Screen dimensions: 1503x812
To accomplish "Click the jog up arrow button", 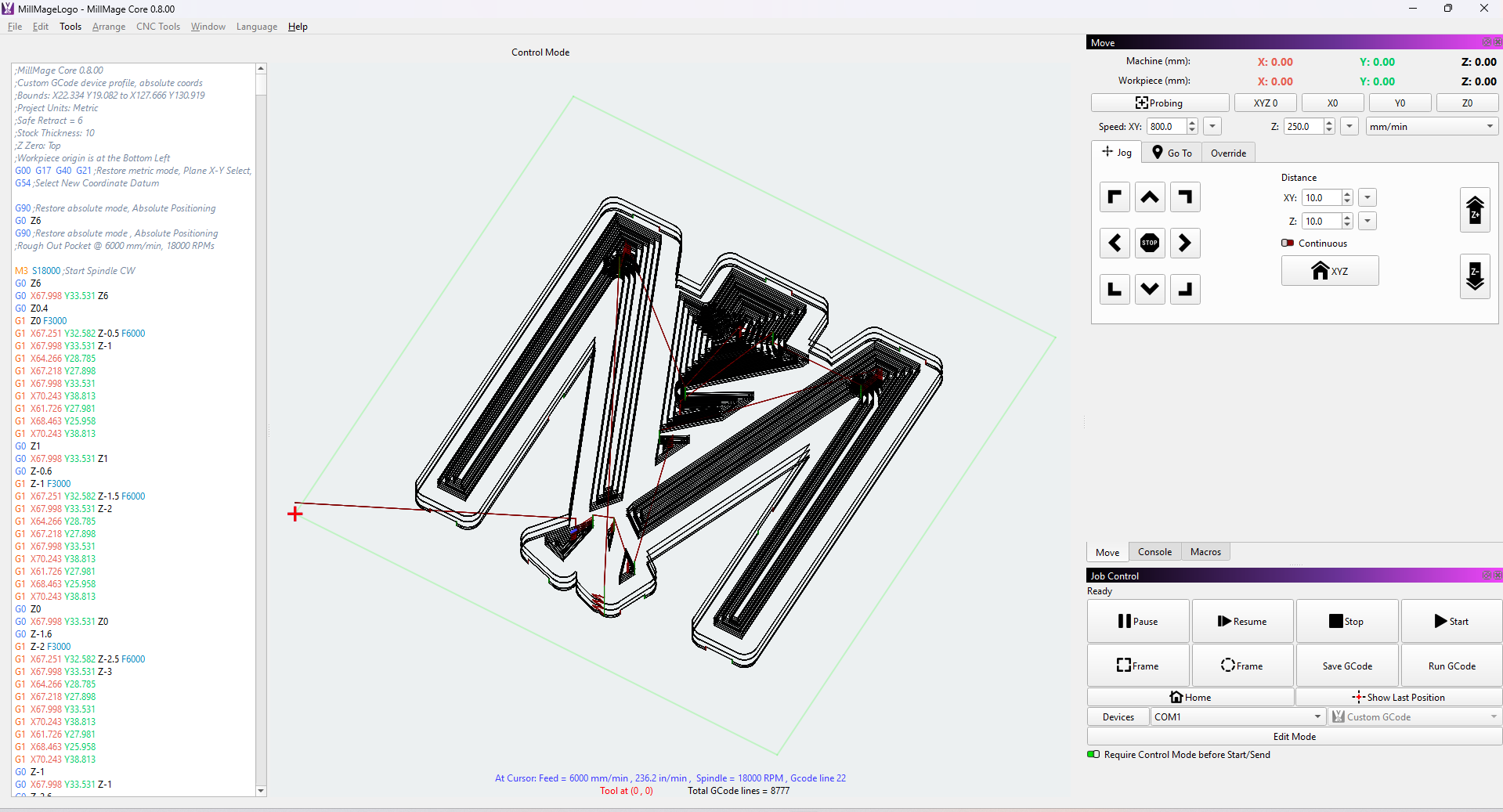I will click(1150, 197).
